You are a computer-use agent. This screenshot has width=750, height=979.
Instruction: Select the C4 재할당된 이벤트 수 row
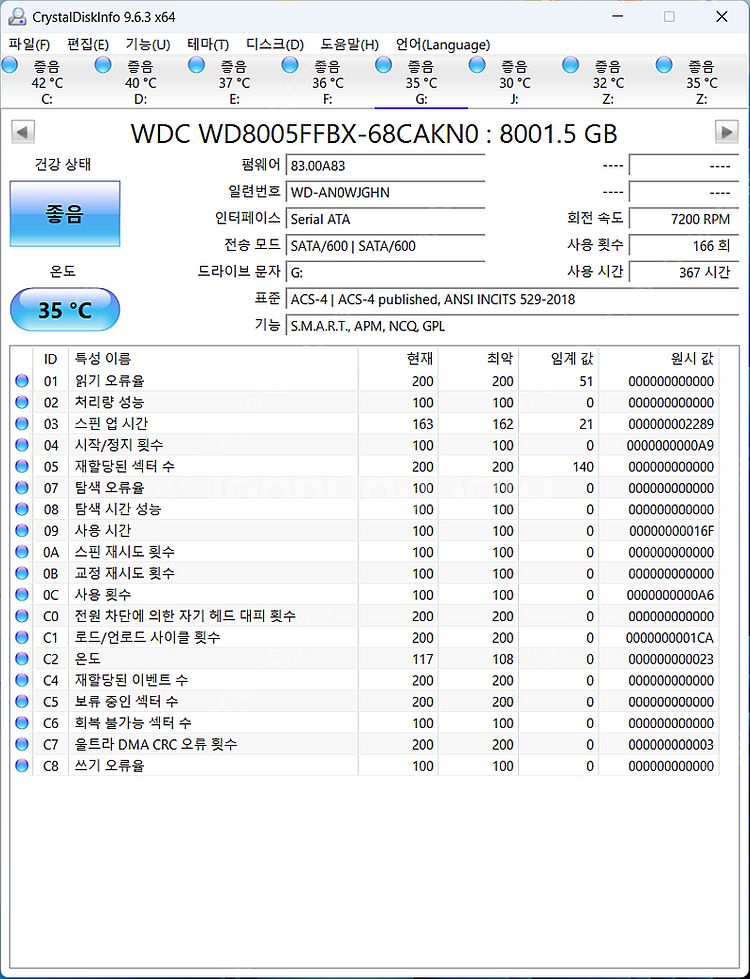pyautogui.click(x=365, y=680)
